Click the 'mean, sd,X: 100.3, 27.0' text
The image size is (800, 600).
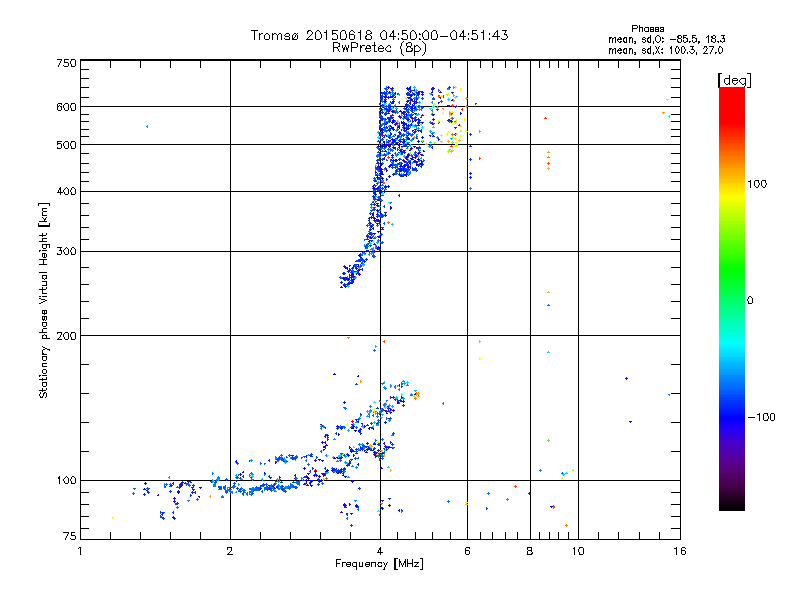pyautogui.click(x=665, y=50)
